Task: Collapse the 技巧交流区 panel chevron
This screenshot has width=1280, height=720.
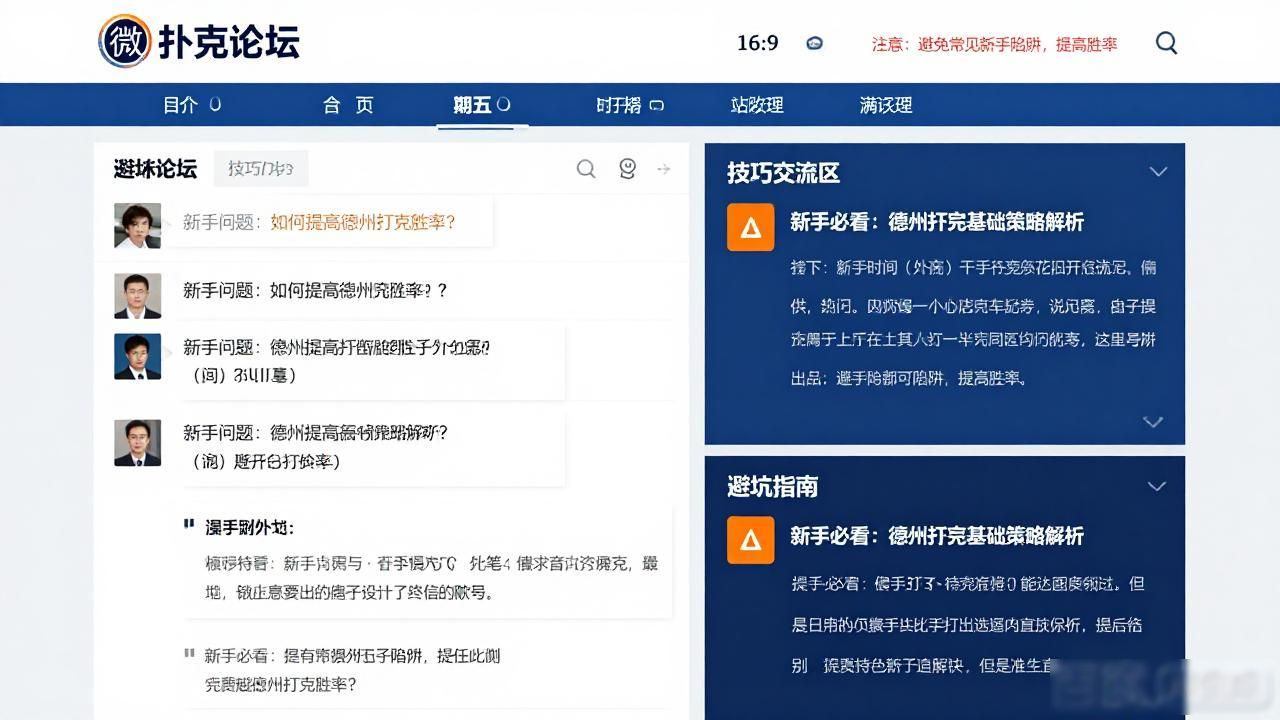Action: point(1158,172)
